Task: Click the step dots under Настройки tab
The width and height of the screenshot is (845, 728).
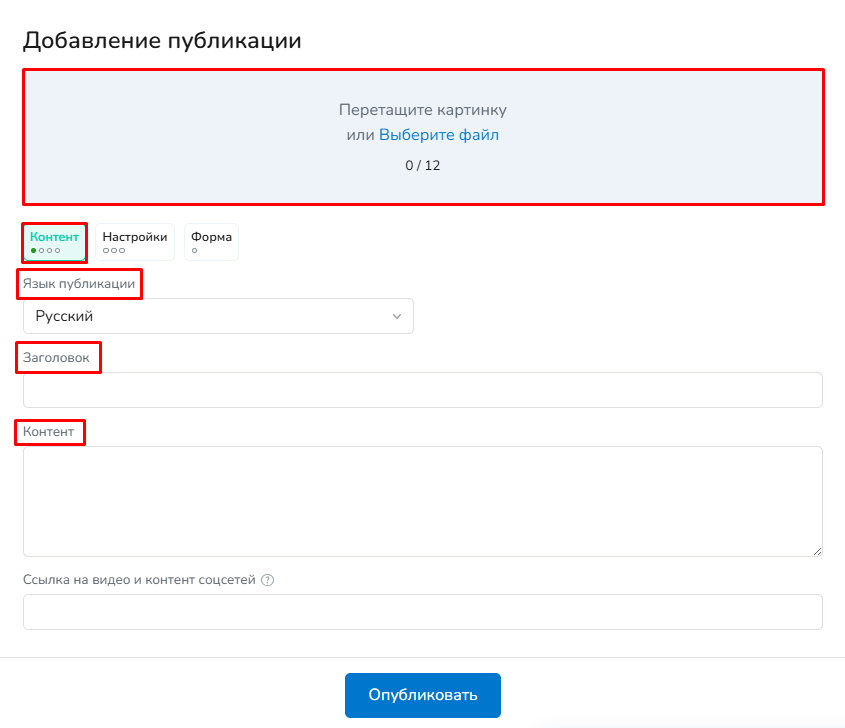Action: pyautogui.click(x=114, y=250)
